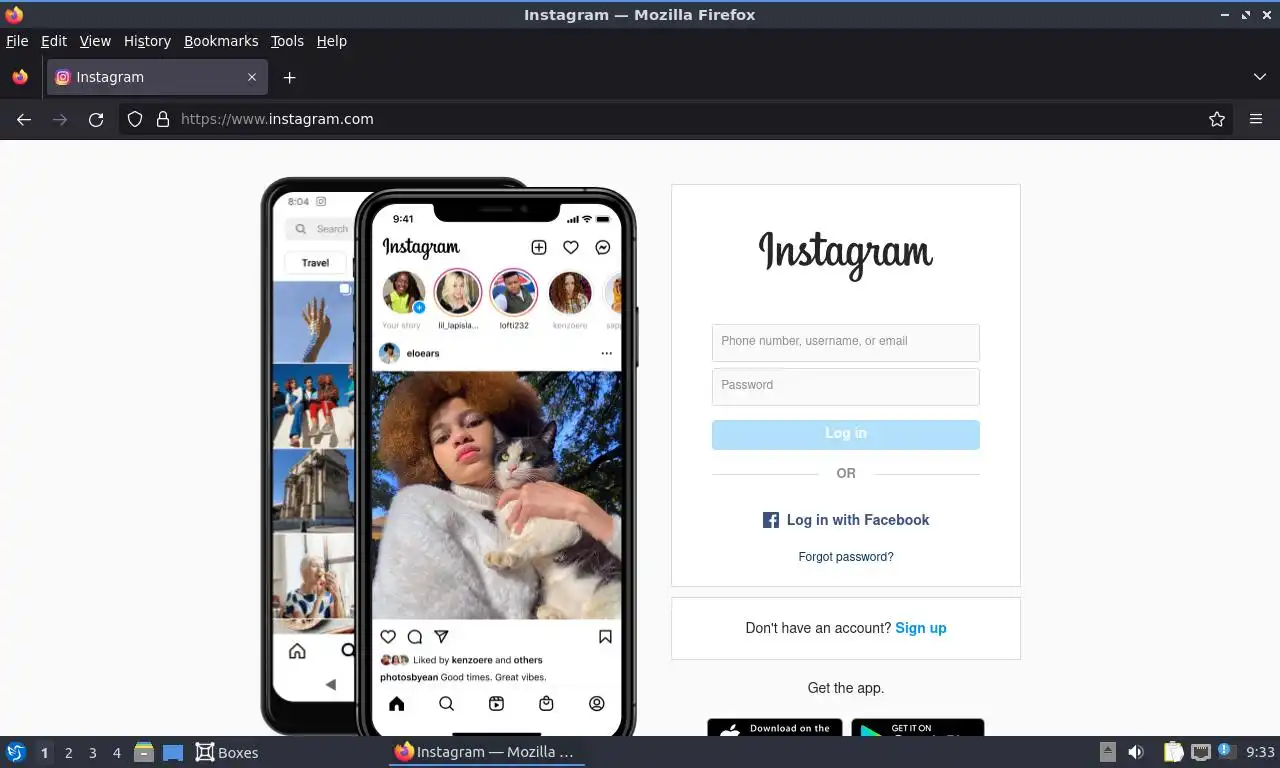Open a new tab with plus button
Screen dimensions: 1280x768
289,77
